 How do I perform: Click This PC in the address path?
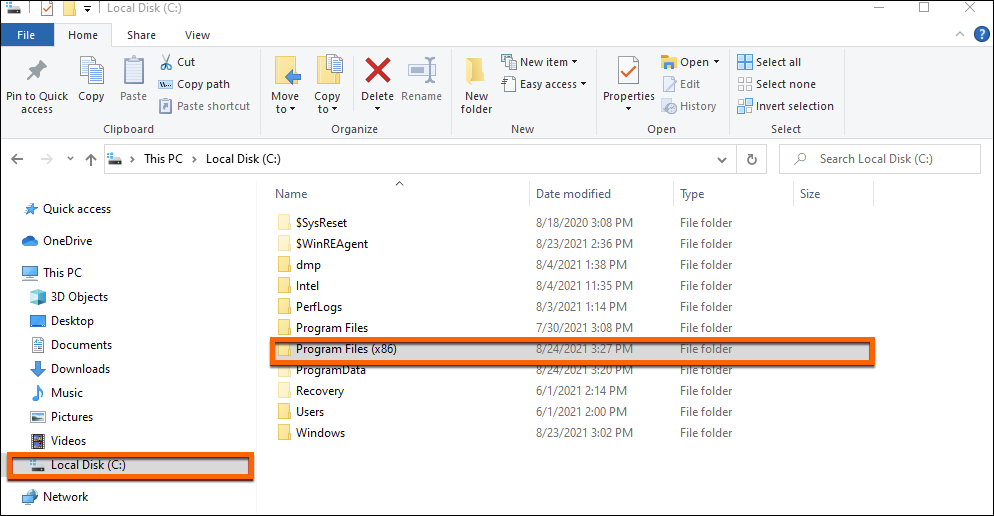point(163,159)
